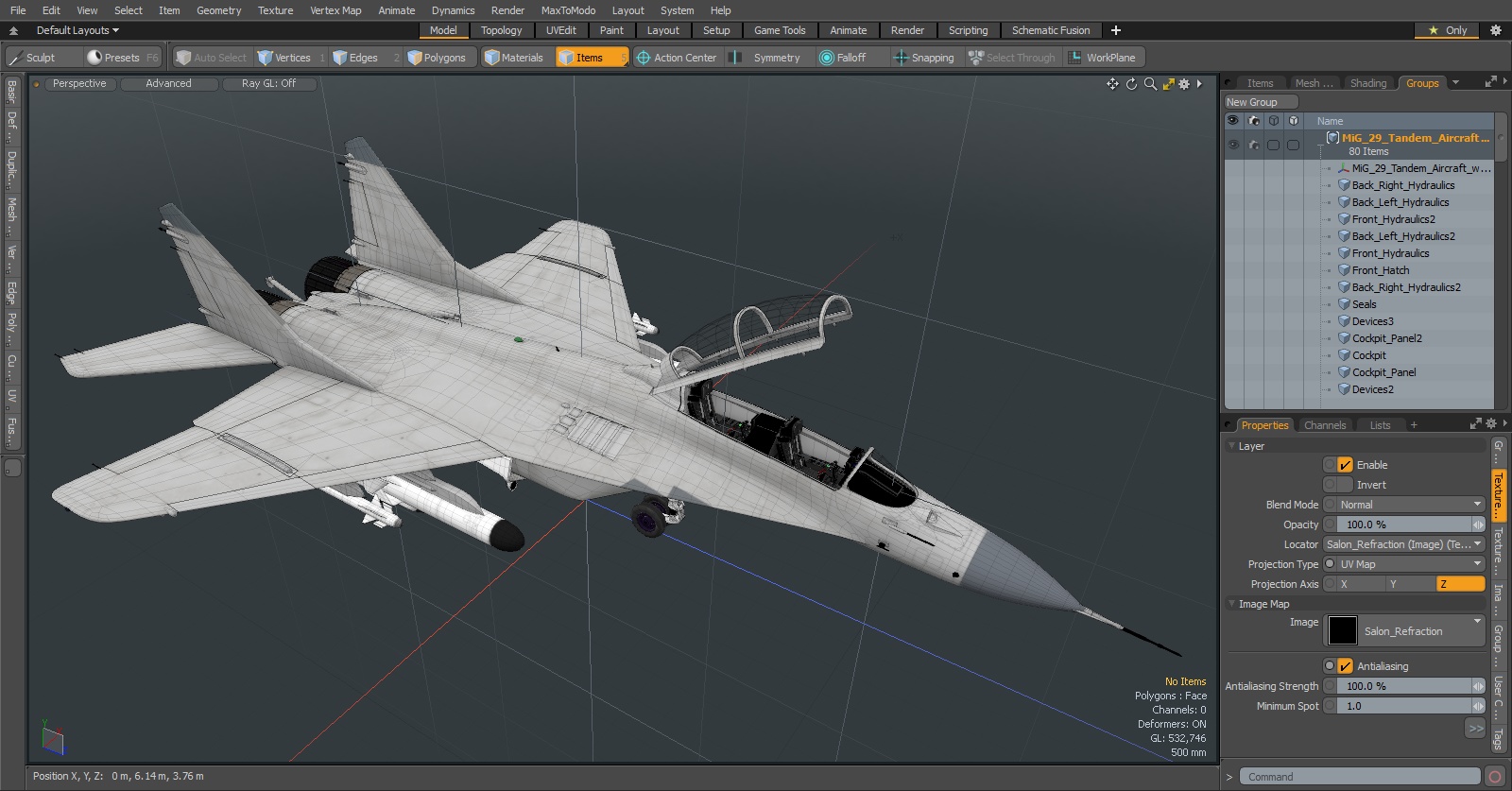Open the Lists tab
The height and width of the screenshot is (791, 1512).
[x=1380, y=425]
